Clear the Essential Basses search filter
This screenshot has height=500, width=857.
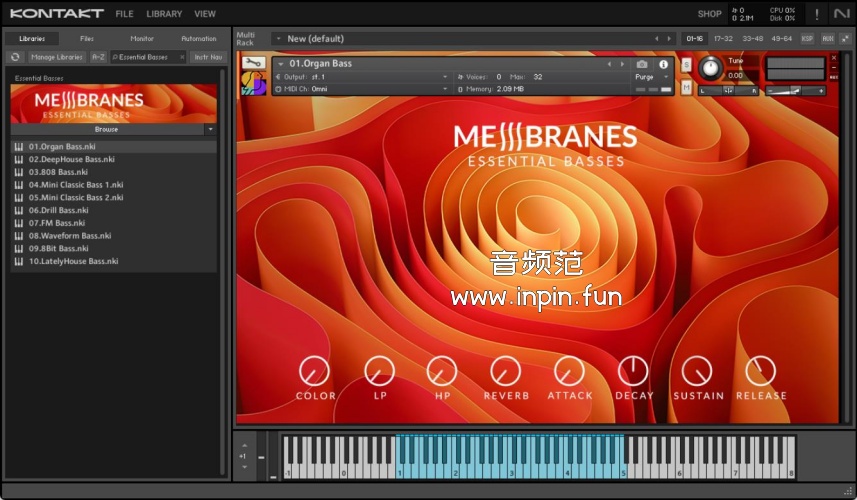182,57
